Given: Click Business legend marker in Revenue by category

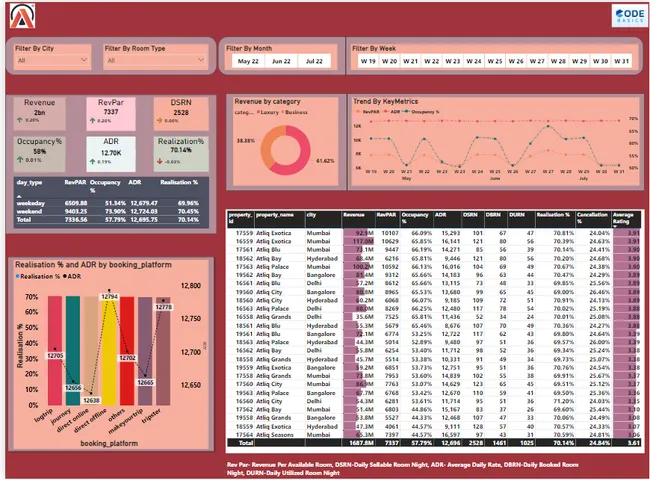Looking at the screenshot, I should [x=282, y=112].
